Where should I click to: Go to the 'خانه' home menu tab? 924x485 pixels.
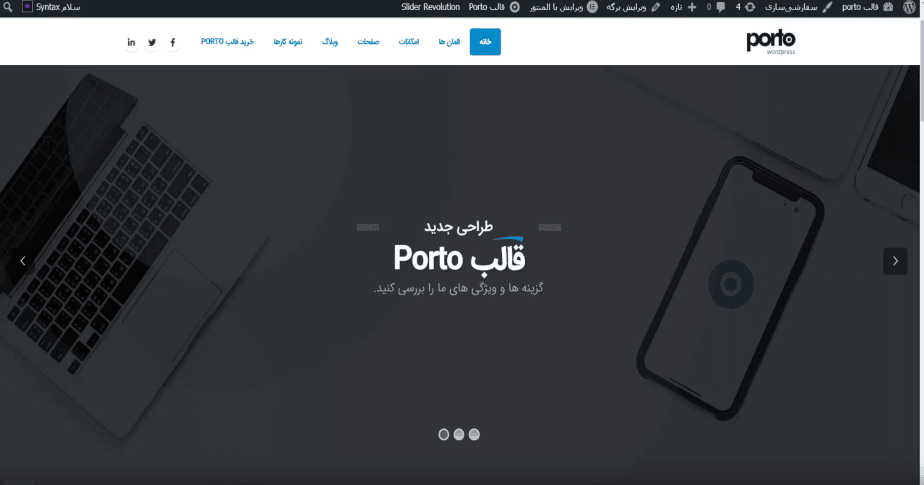pyautogui.click(x=485, y=42)
